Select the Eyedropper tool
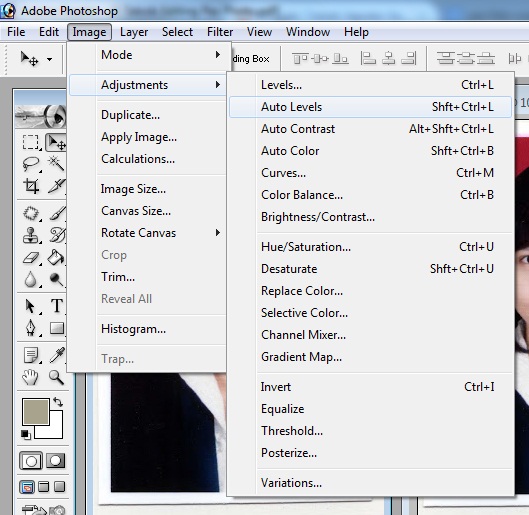This screenshot has height=515, width=529. pyautogui.click(x=57, y=355)
